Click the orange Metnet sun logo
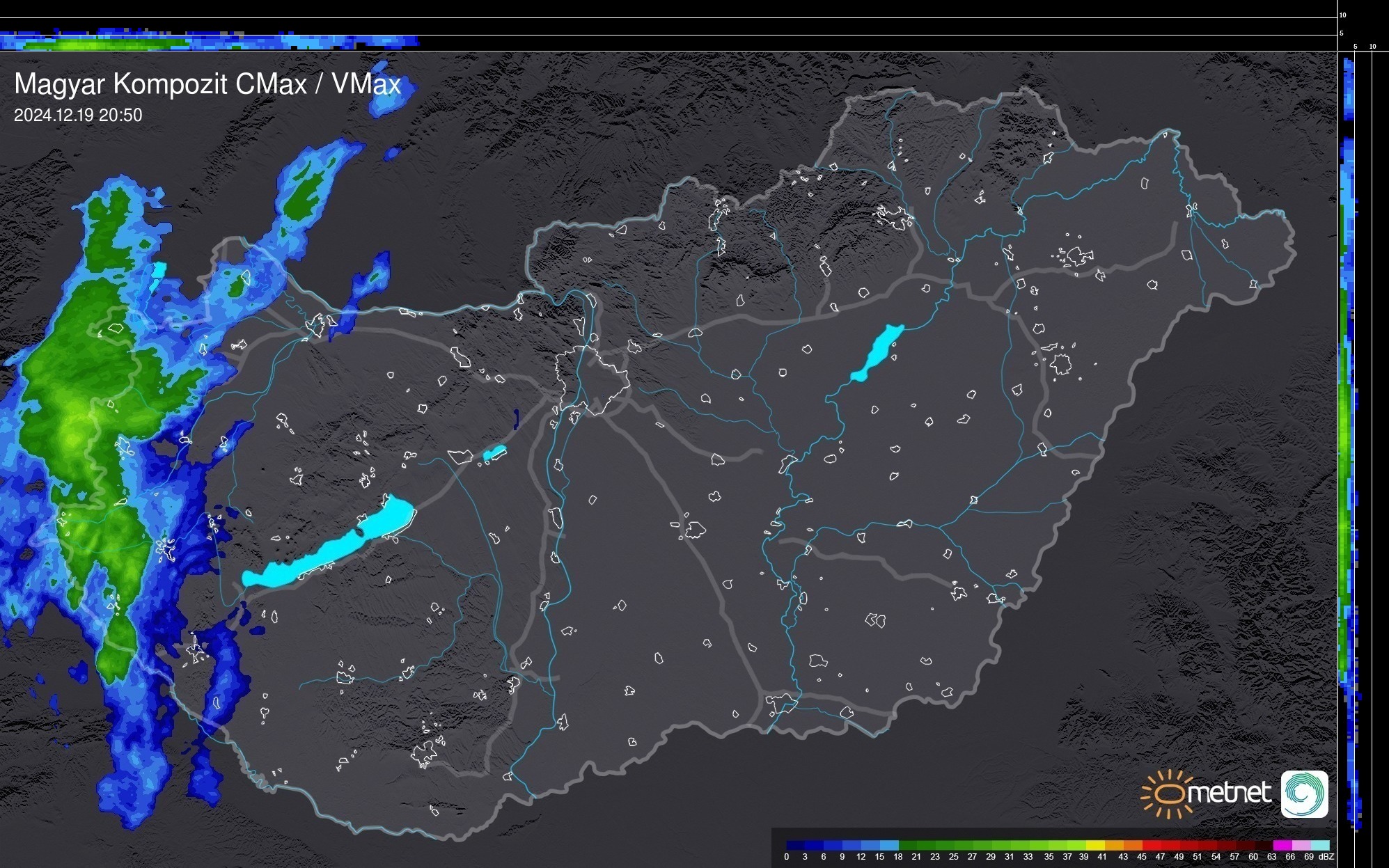This screenshot has width=1389, height=868. 1170,794
